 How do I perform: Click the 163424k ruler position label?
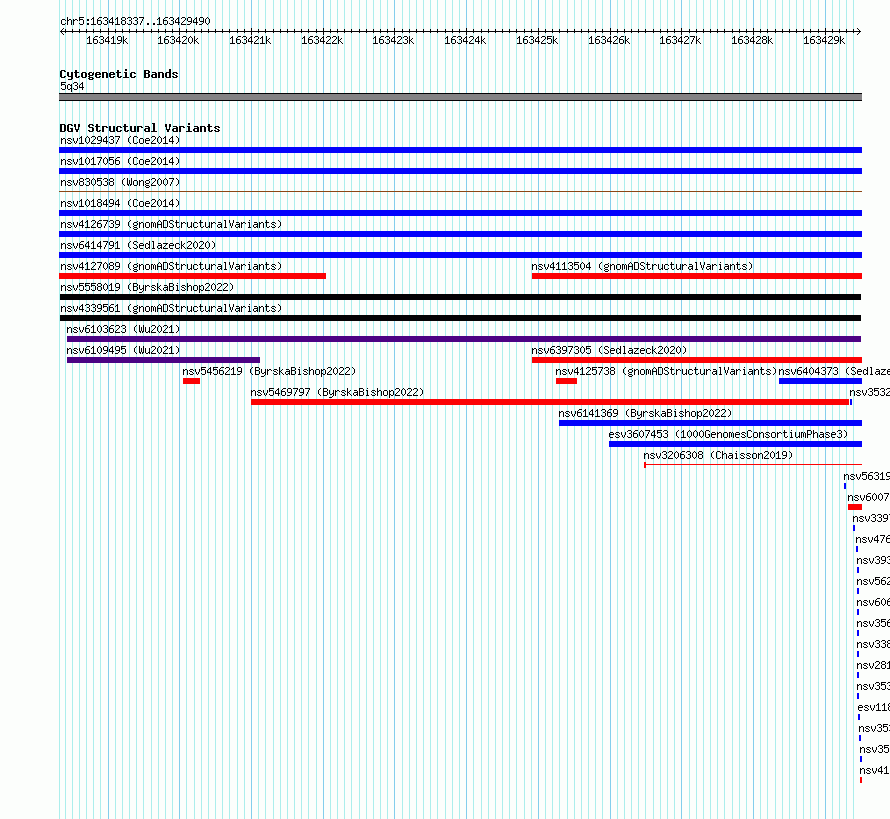pyautogui.click(x=465, y=41)
